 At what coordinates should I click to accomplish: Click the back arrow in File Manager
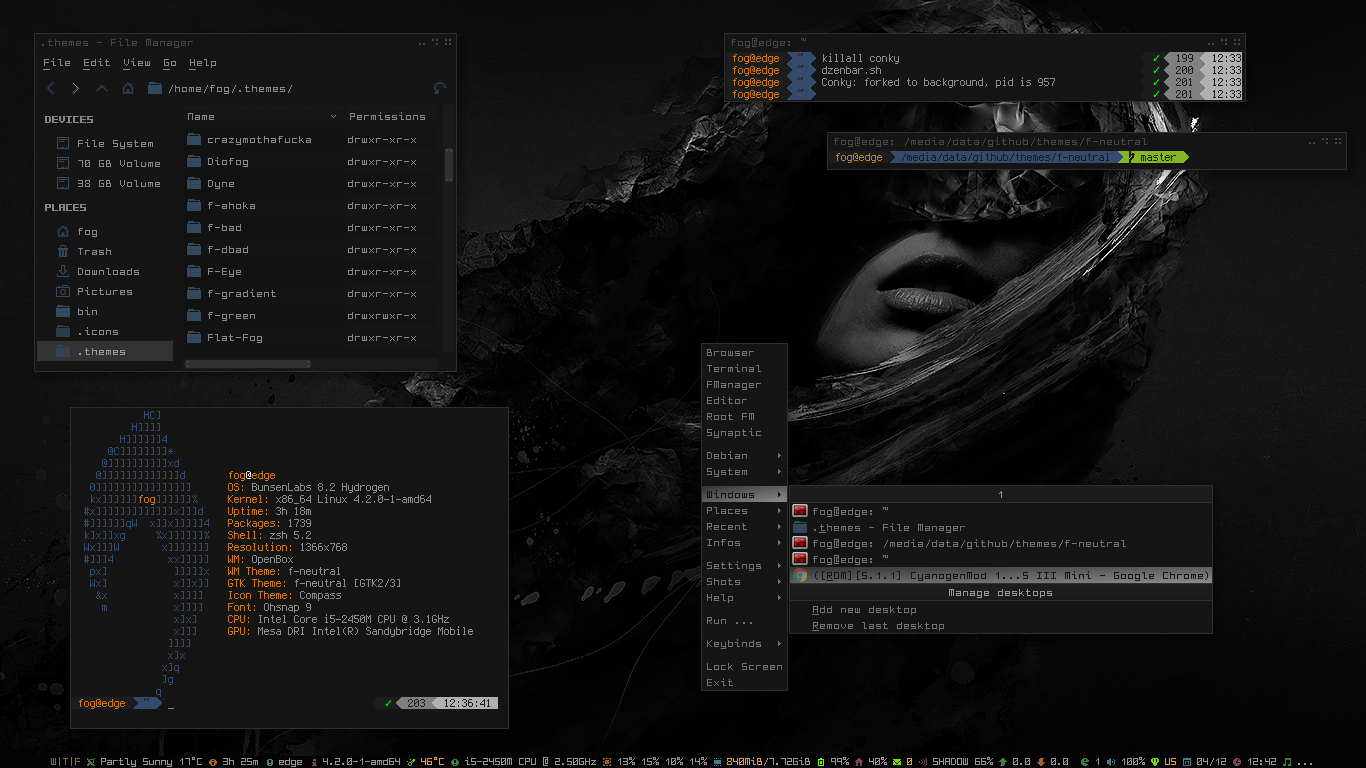[52, 89]
